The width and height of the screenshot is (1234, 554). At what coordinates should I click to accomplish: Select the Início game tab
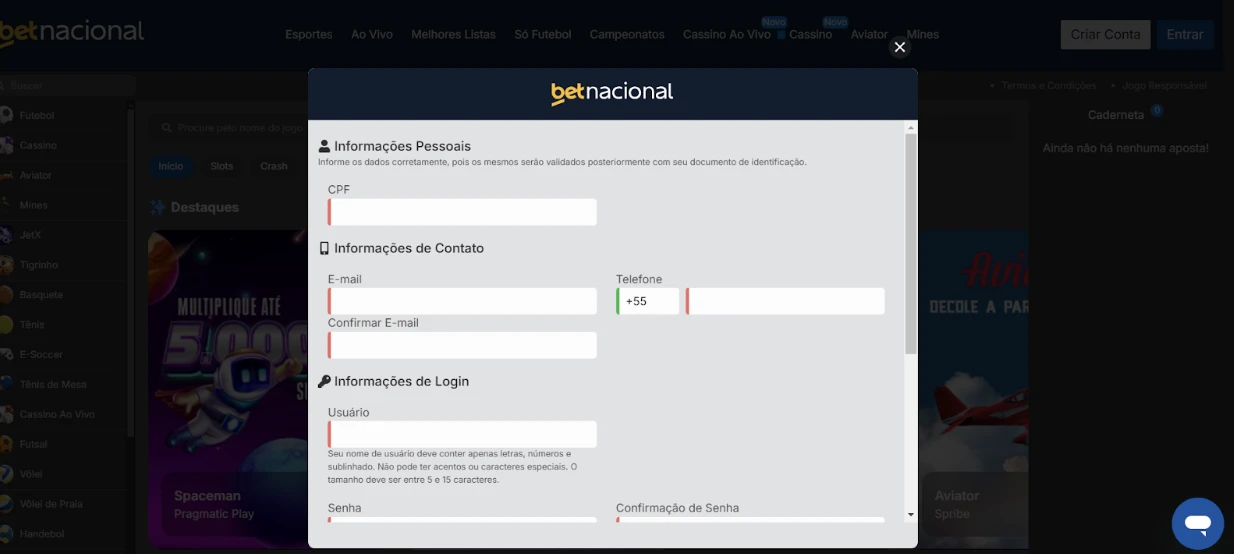pyautogui.click(x=171, y=166)
